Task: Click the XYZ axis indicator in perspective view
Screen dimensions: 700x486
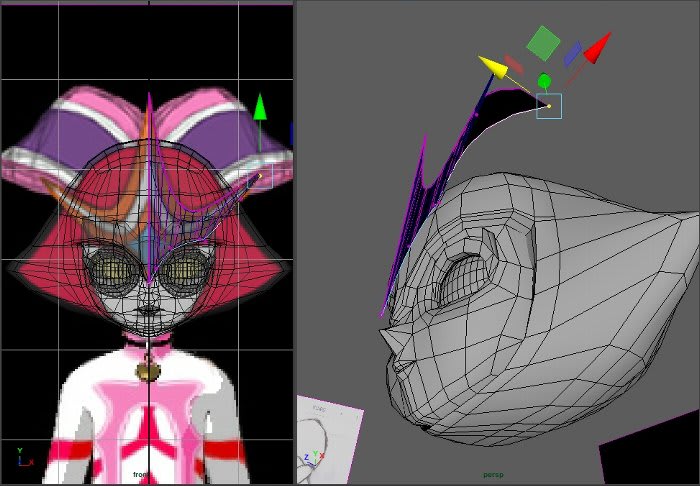Action: click(313, 458)
